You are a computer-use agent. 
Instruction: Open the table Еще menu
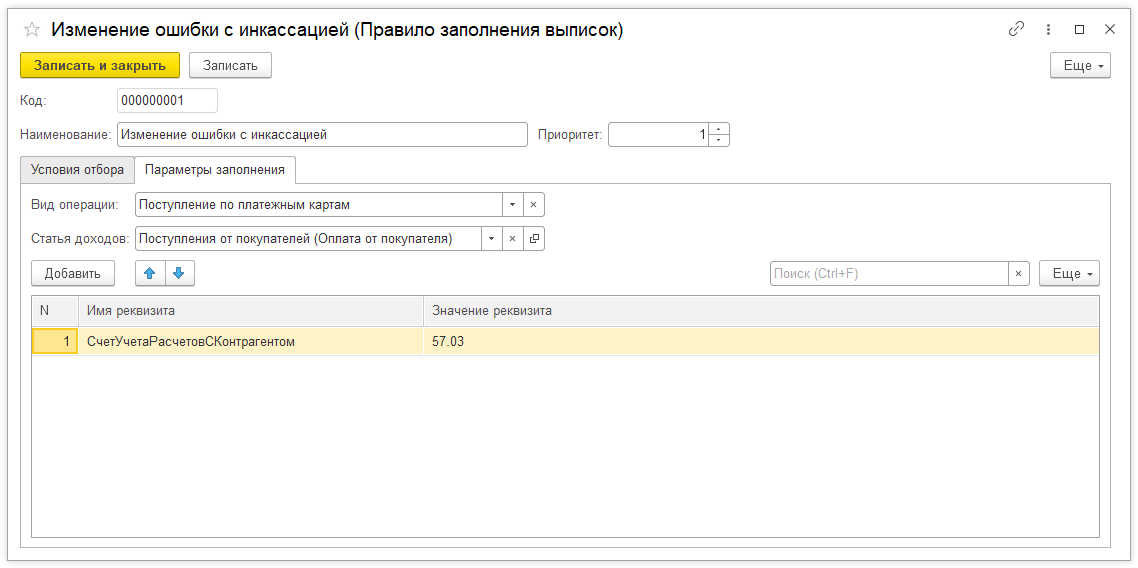tap(1070, 273)
